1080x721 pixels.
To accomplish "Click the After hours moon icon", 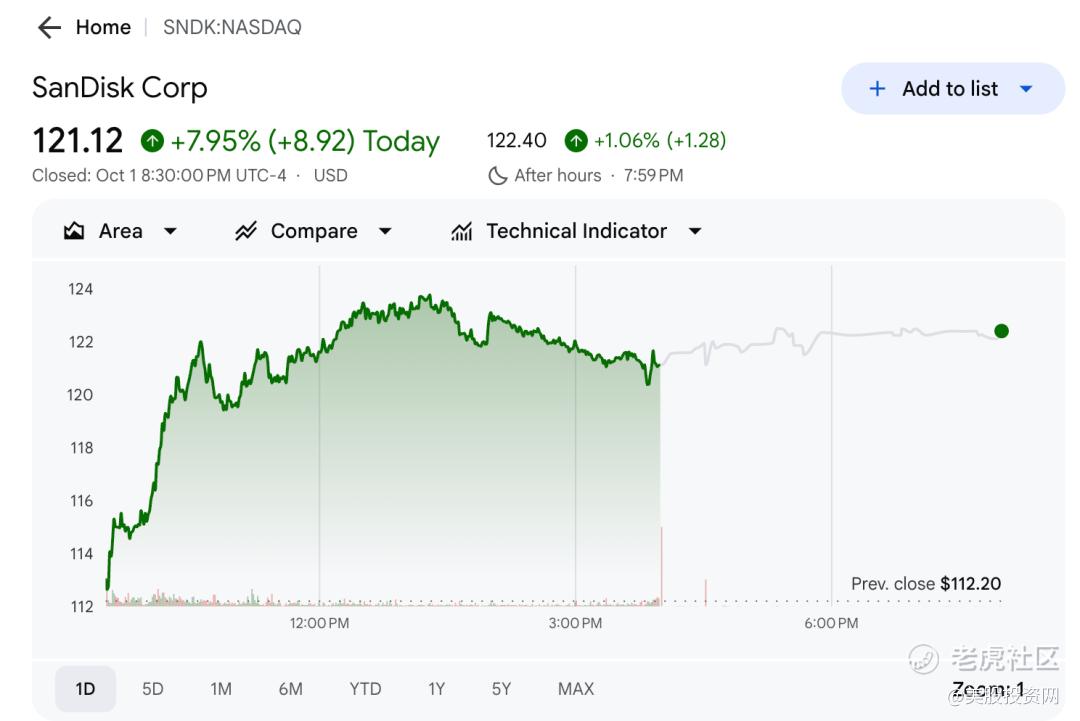I will point(497,176).
